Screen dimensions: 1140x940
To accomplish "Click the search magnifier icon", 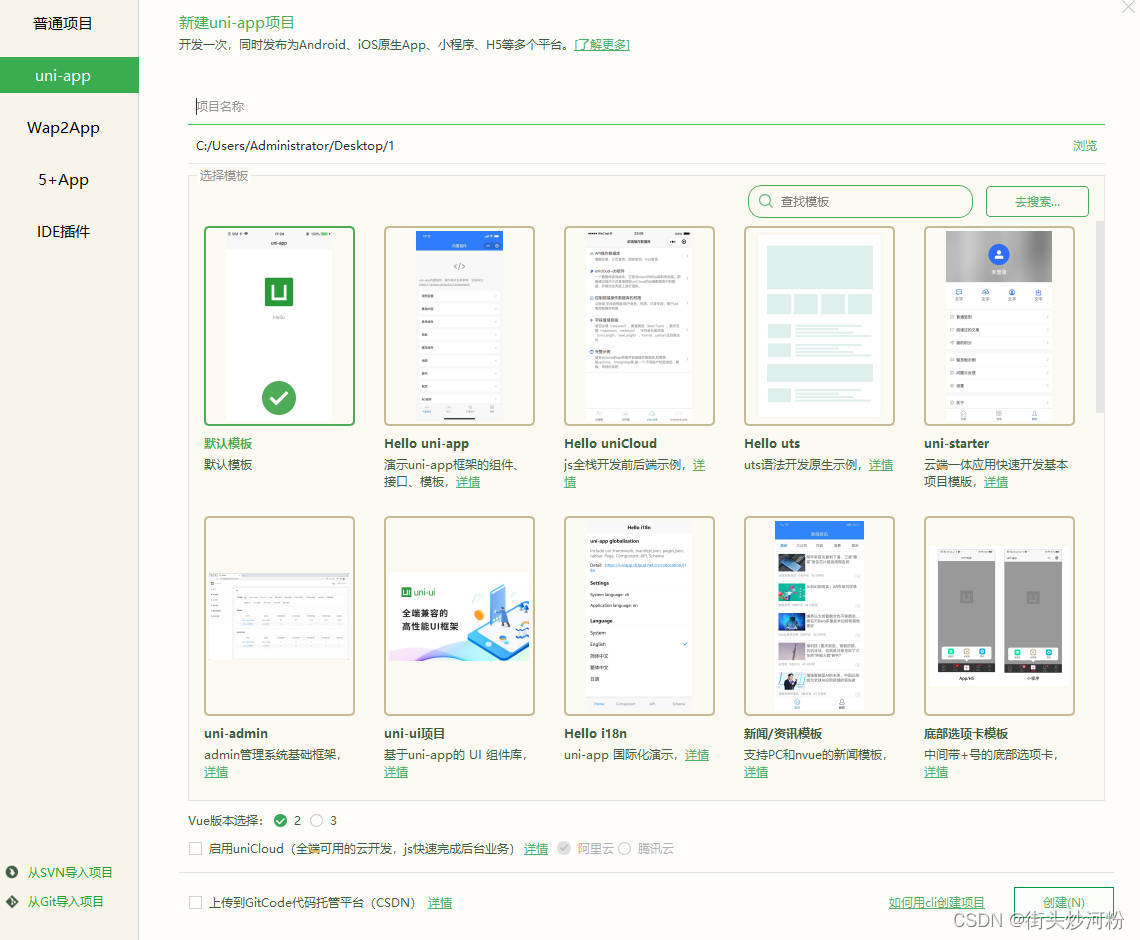I will pos(765,202).
